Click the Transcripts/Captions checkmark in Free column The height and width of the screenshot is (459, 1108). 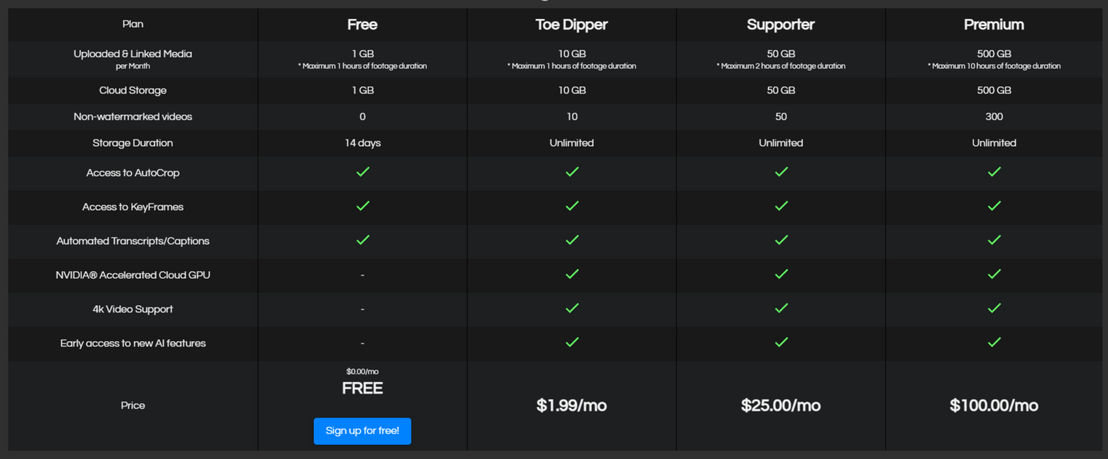(x=363, y=240)
